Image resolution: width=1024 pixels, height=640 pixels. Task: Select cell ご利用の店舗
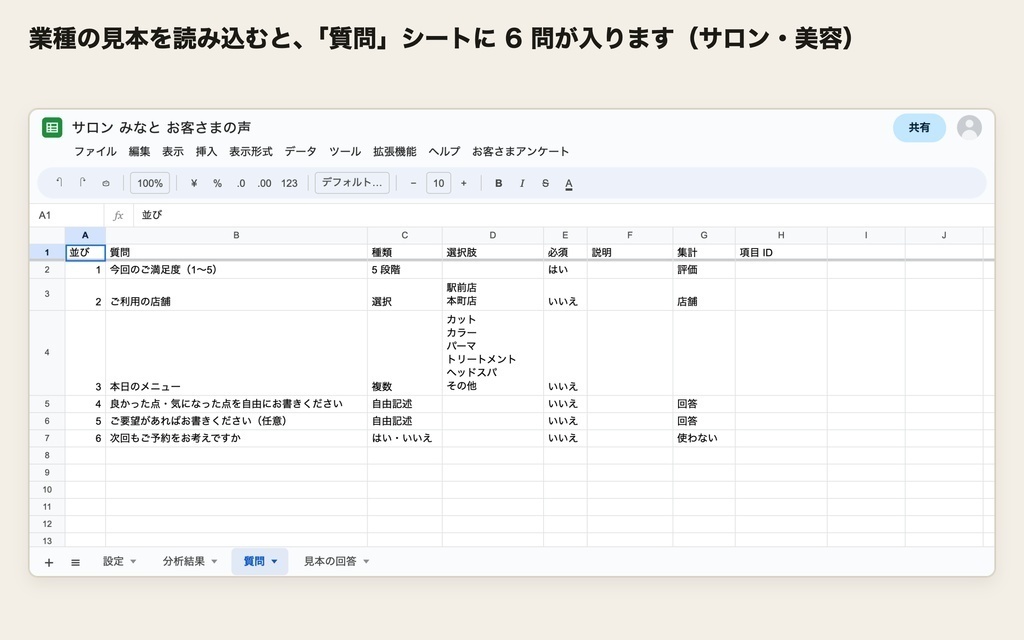(236, 295)
